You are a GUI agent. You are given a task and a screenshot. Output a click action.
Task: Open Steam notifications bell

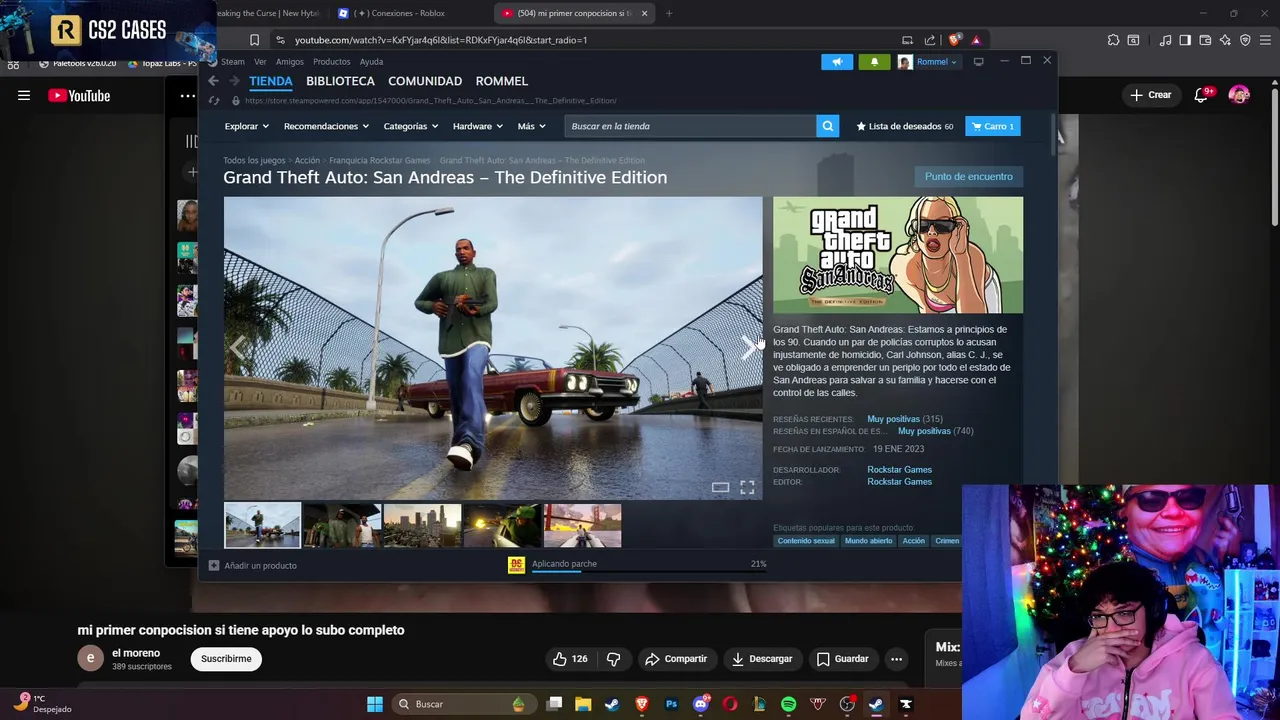pyautogui.click(x=874, y=62)
